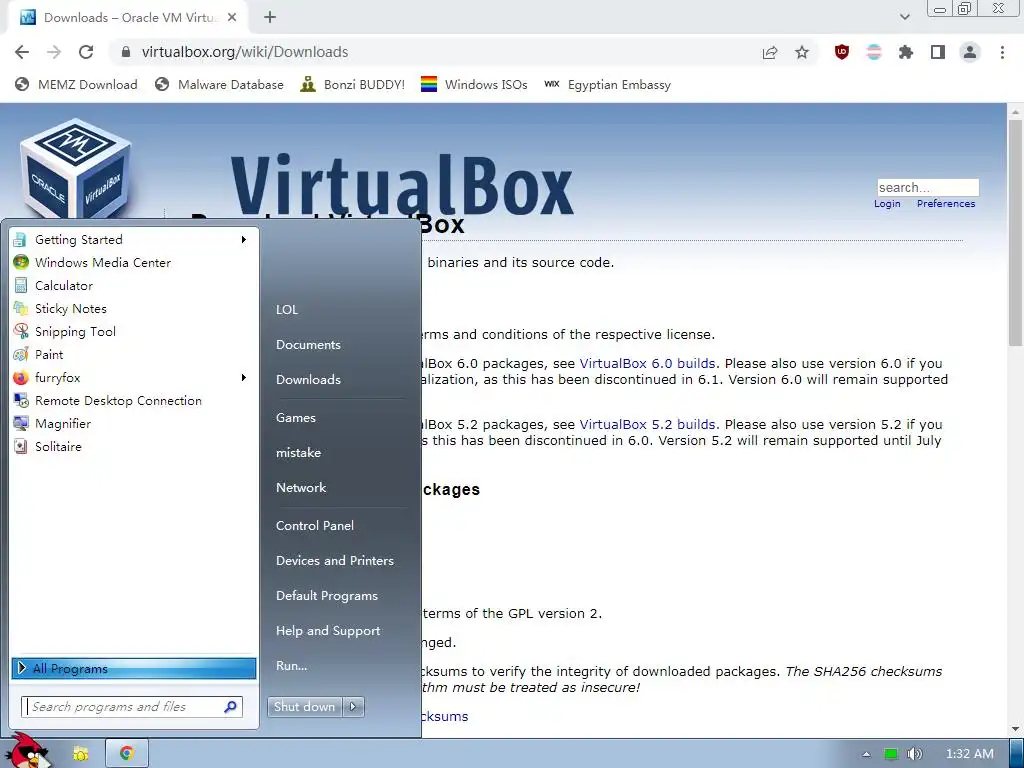Open LOL user folder in Start menu

tap(287, 310)
